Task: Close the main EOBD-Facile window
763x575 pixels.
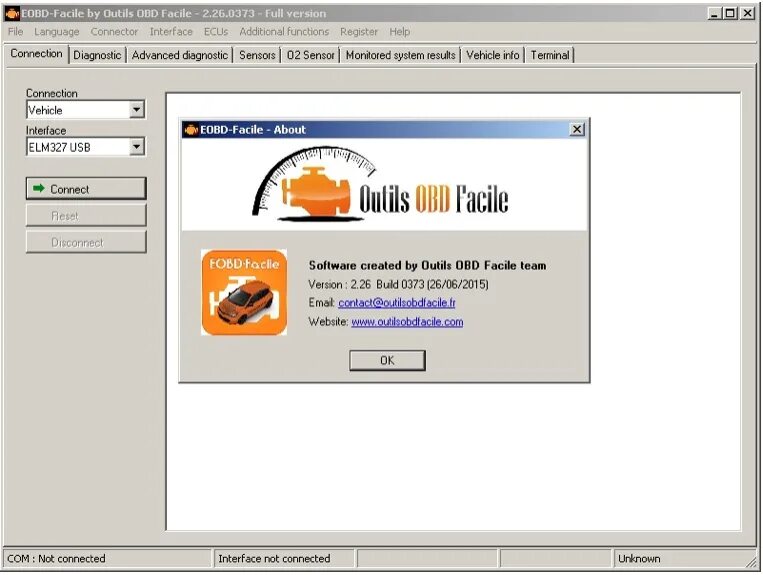Action: [x=747, y=14]
